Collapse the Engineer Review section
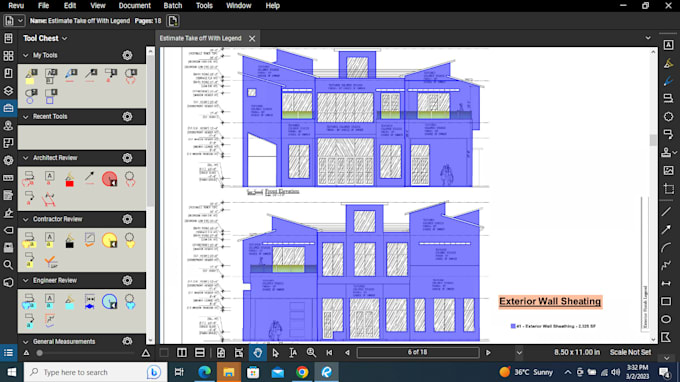 coord(26,281)
